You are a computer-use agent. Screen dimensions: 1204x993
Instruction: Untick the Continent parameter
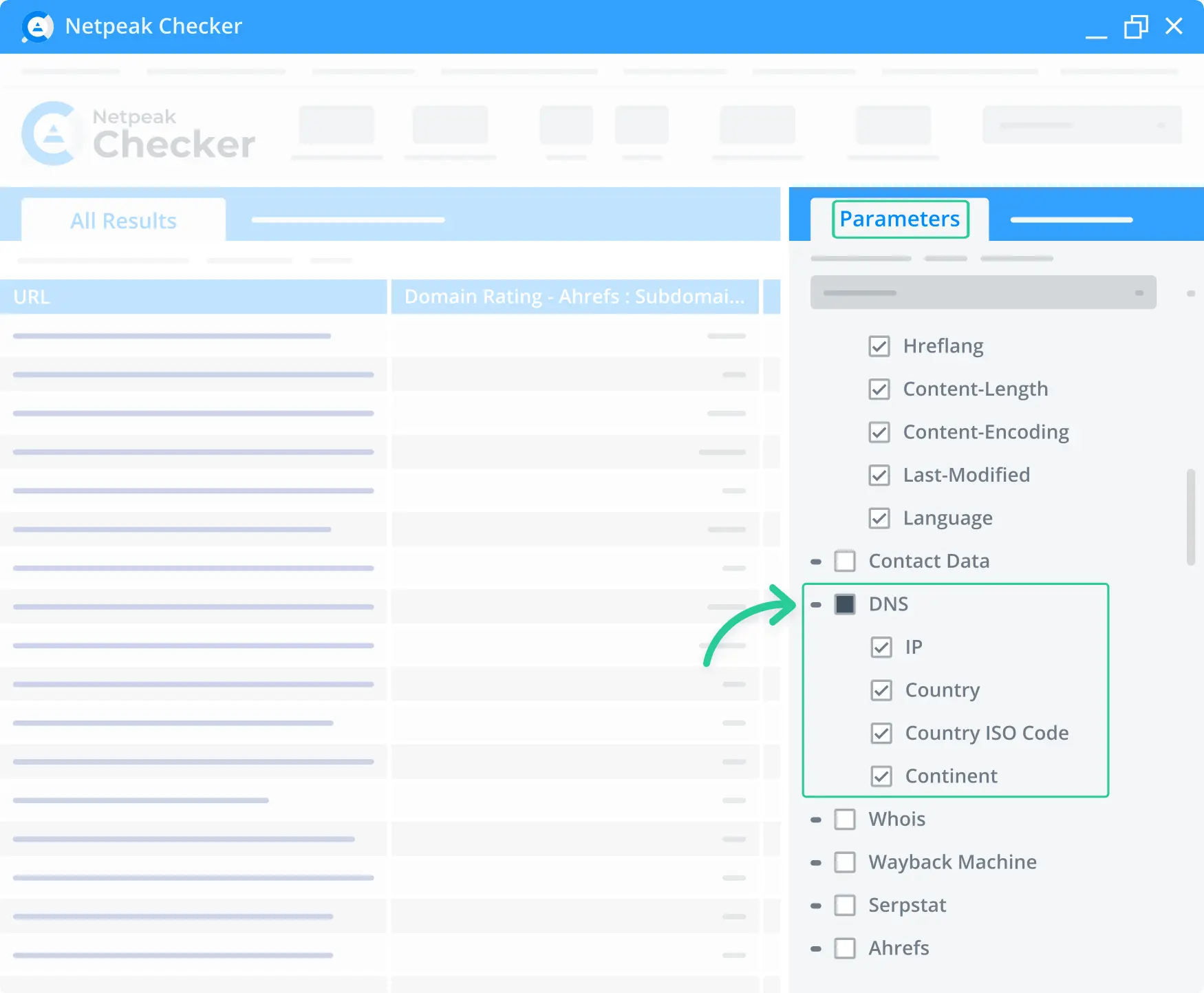[x=881, y=776]
